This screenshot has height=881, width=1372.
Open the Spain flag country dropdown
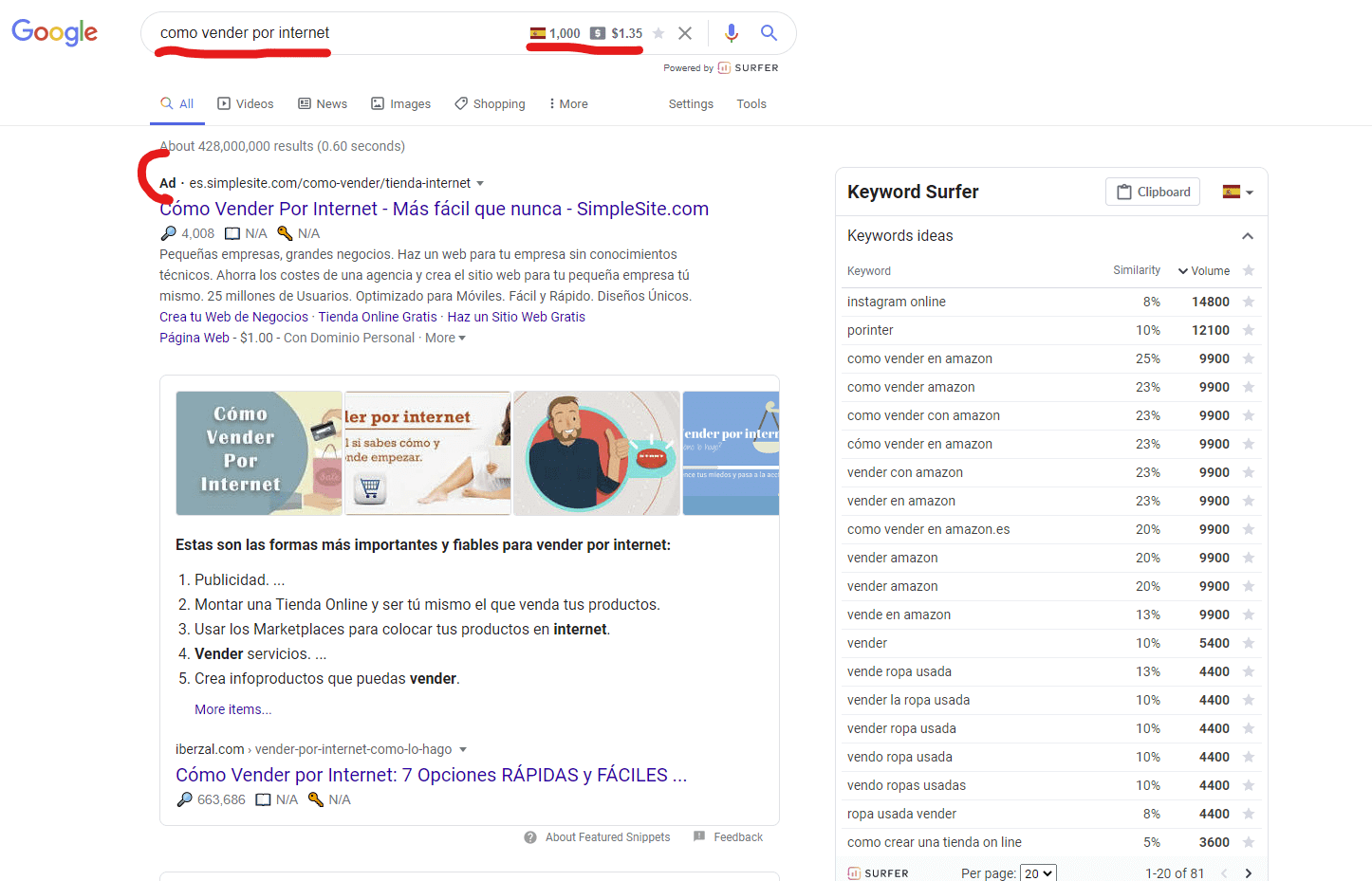point(1237,192)
